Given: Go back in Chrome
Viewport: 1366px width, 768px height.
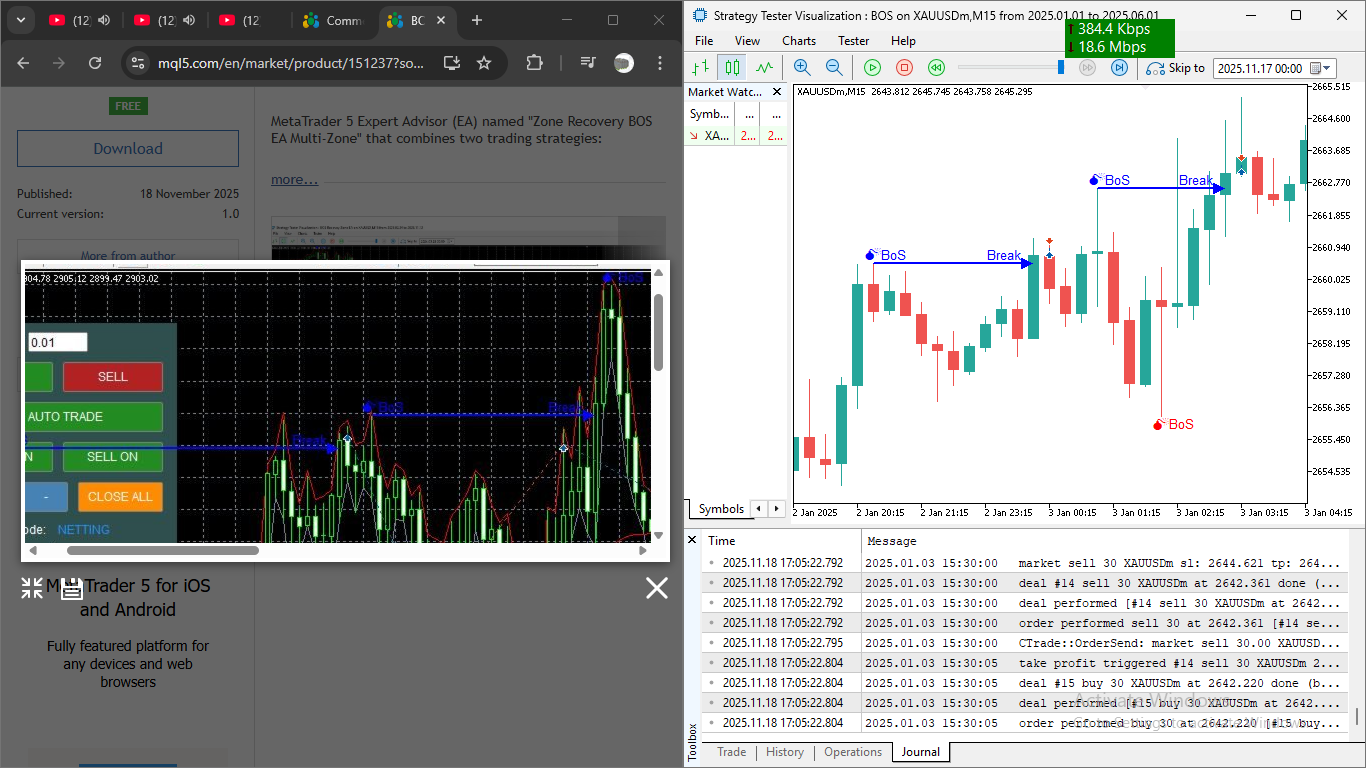Looking at the screenshot, I should point(23,63).
